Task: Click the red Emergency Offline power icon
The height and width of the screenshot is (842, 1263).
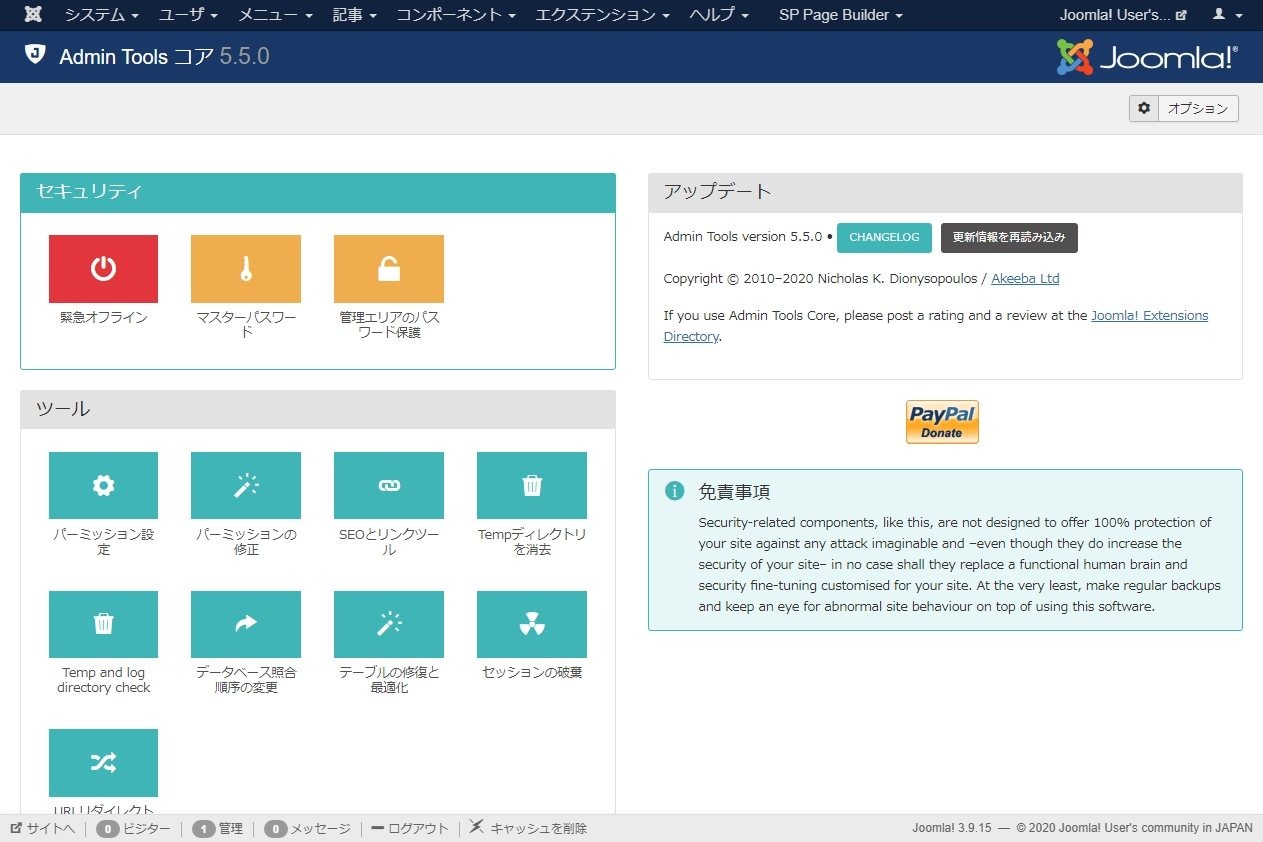Action: [x=103, y=269]
